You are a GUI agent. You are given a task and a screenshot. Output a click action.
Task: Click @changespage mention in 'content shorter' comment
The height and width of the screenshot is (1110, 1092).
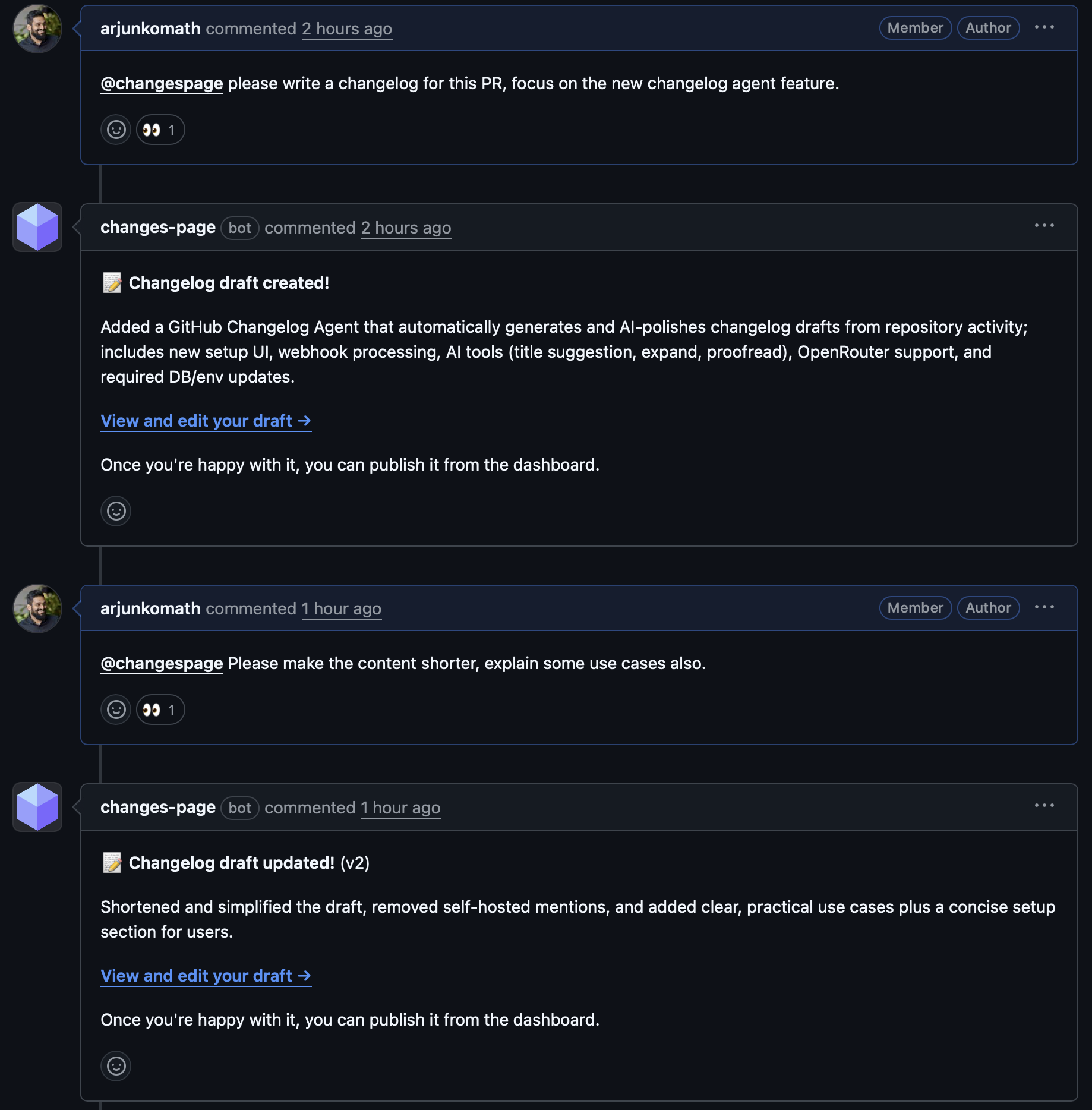pos(162,663)
